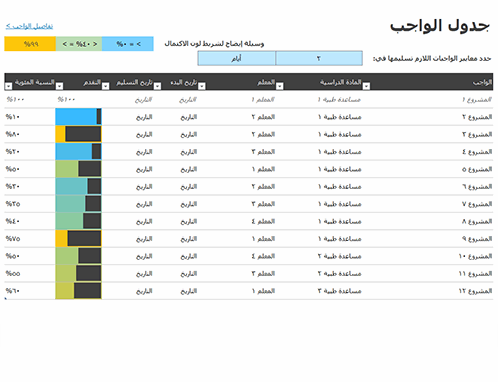Select subject cell in المشروع ٥ row
Image resolution: width=498 pixels, height=382 pixels.
(x=340, y=169)
